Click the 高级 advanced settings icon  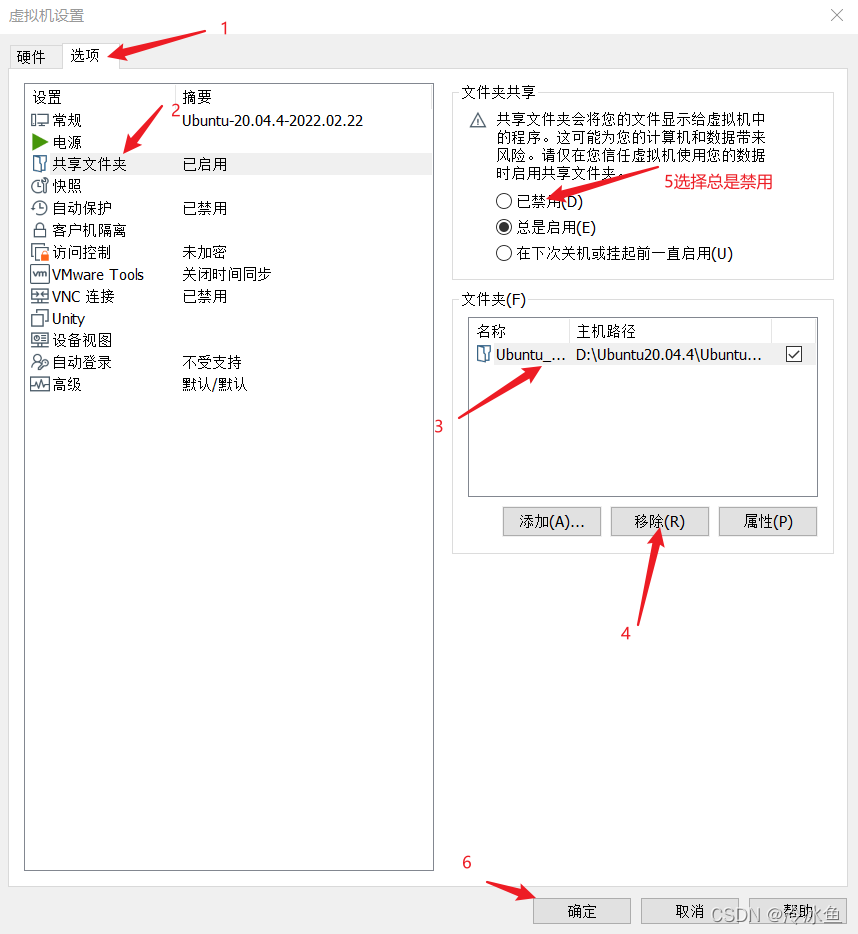(x=39, y=384)
